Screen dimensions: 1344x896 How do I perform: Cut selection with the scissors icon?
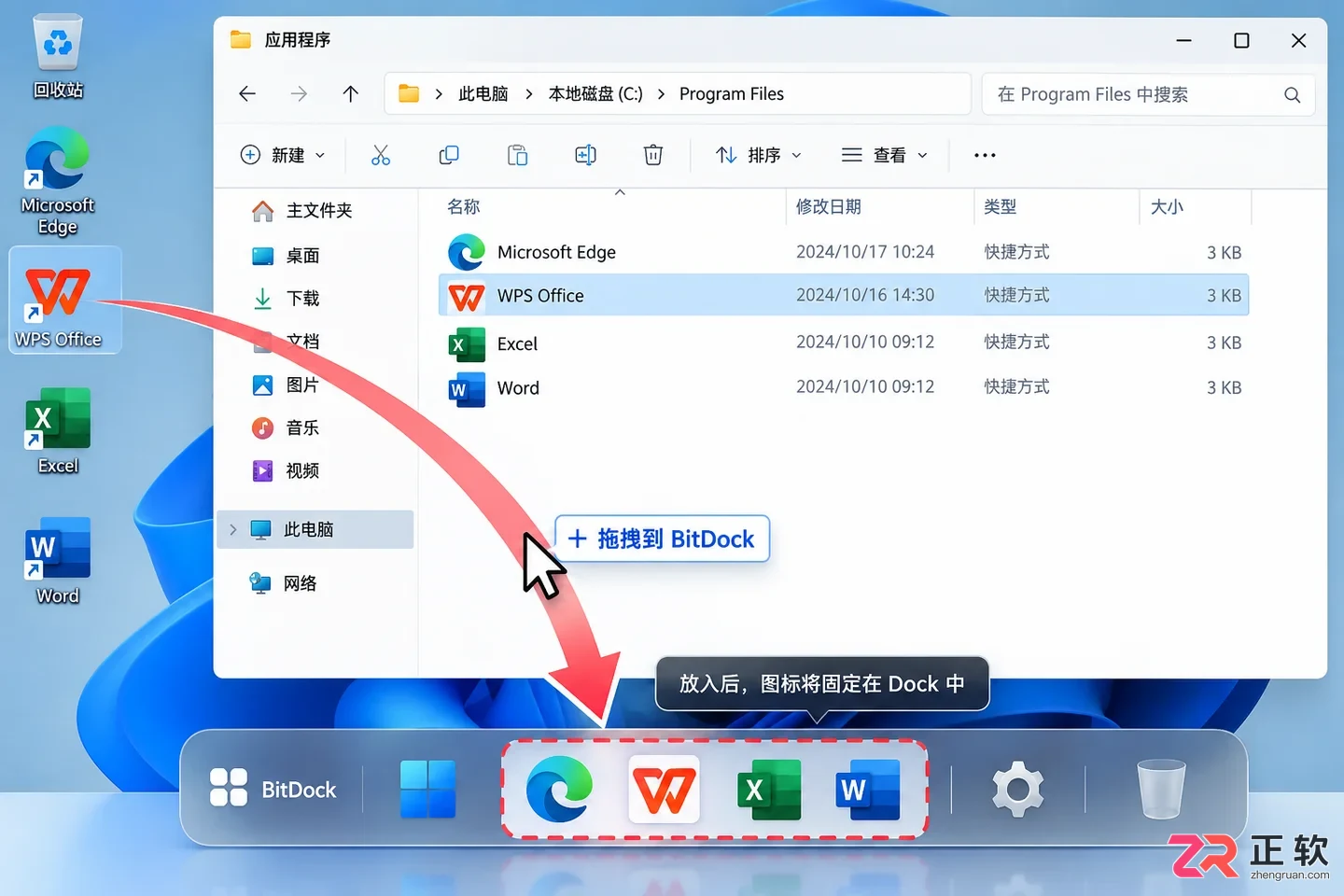tap(381, 155)
